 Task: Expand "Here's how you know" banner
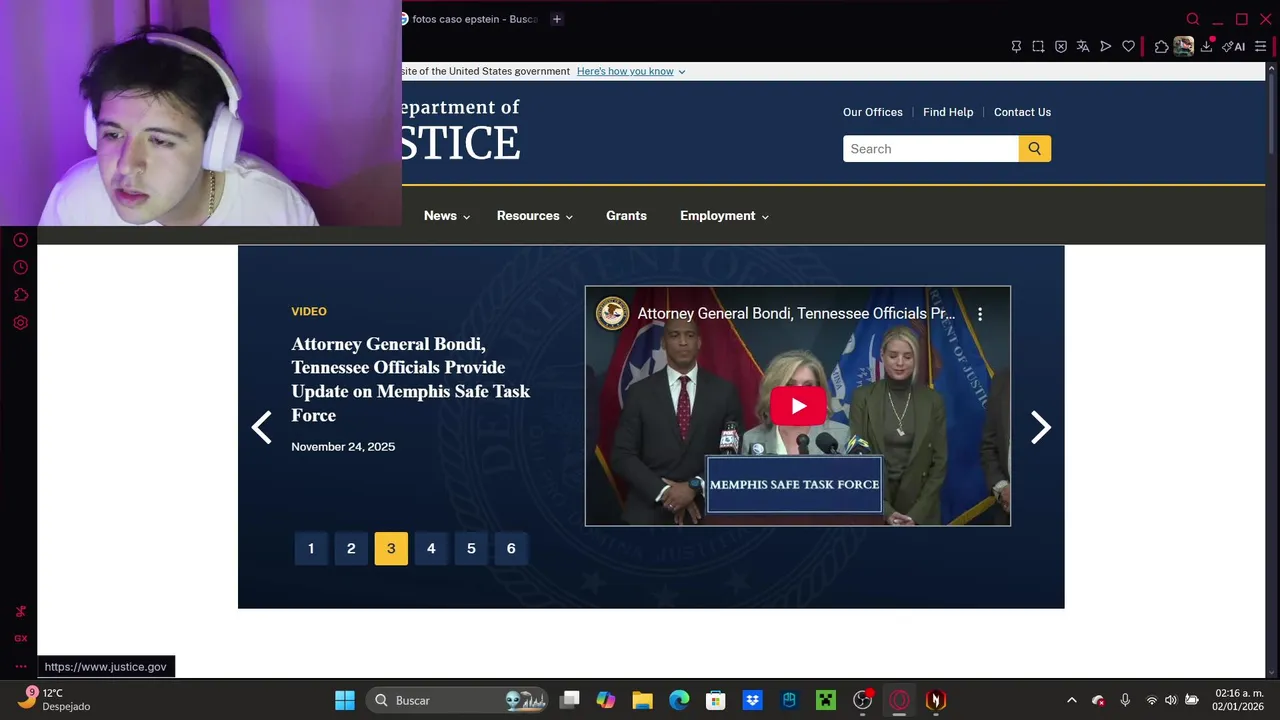click(631, 71)
